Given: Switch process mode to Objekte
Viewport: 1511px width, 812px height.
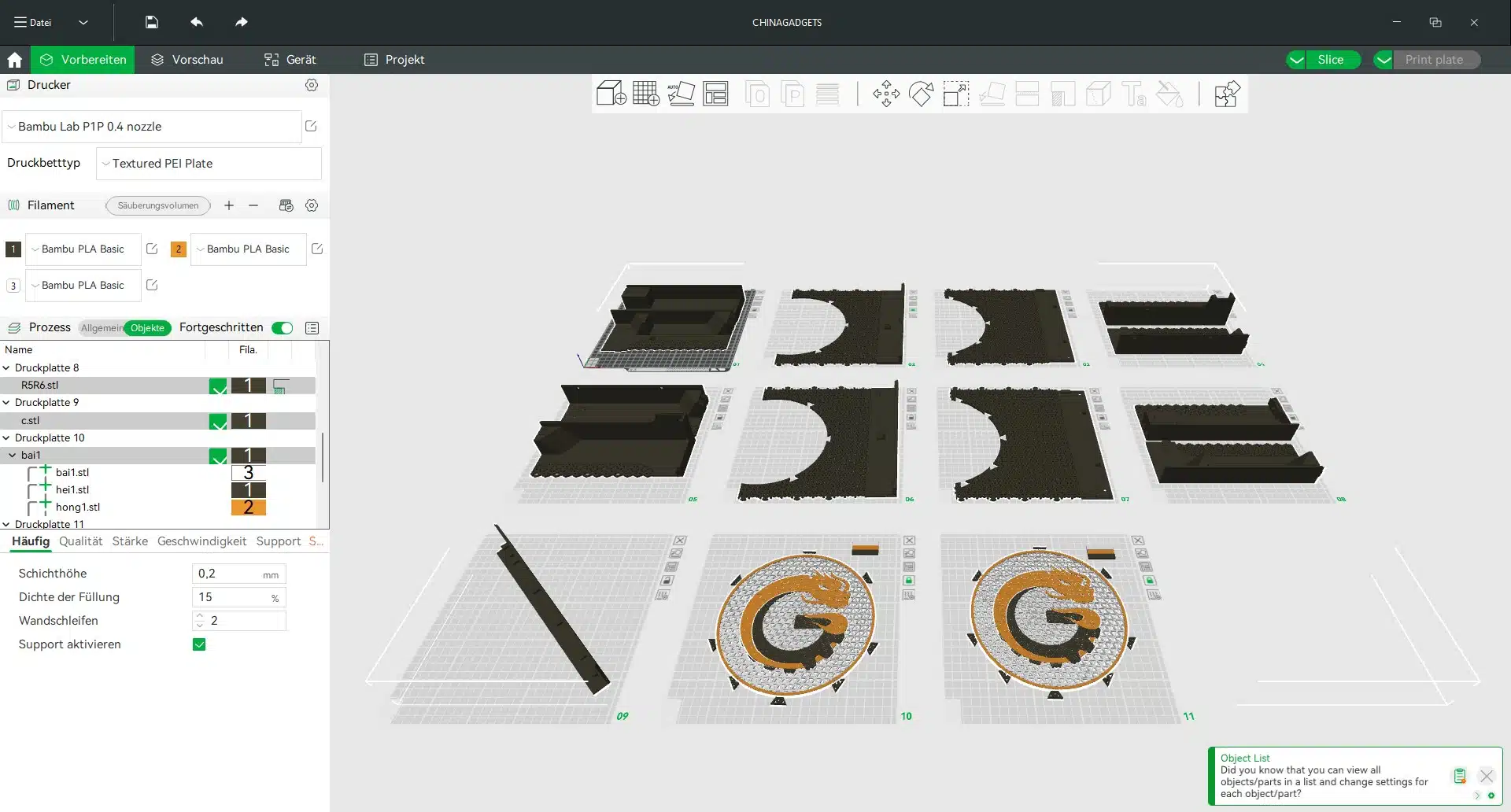Looking at the screenshot, I should click(x=148, y=328).
